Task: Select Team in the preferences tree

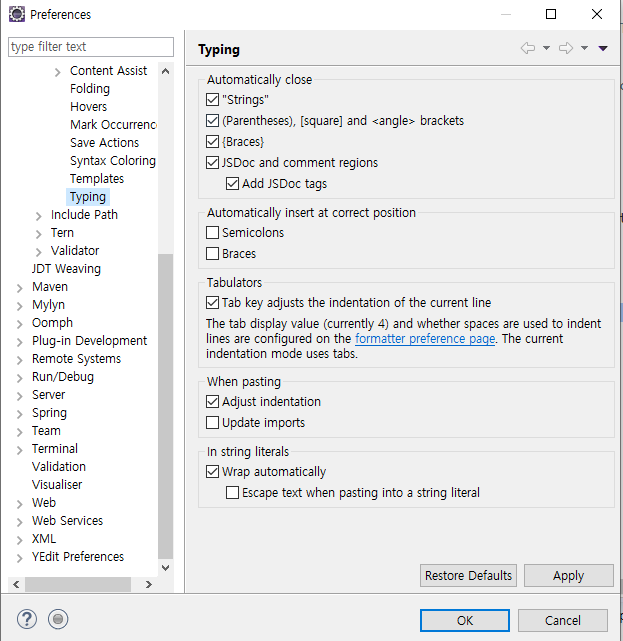Action: coord(46,430)
